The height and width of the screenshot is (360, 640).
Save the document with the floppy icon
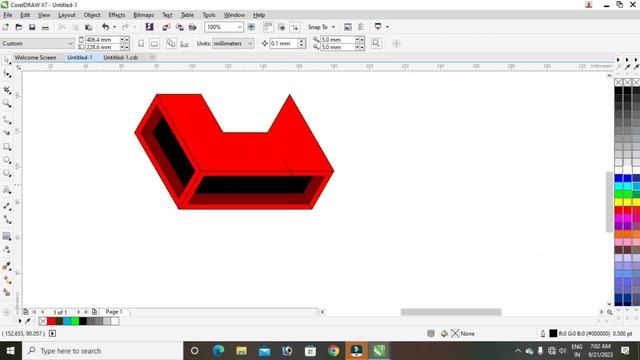coord(32,27)
